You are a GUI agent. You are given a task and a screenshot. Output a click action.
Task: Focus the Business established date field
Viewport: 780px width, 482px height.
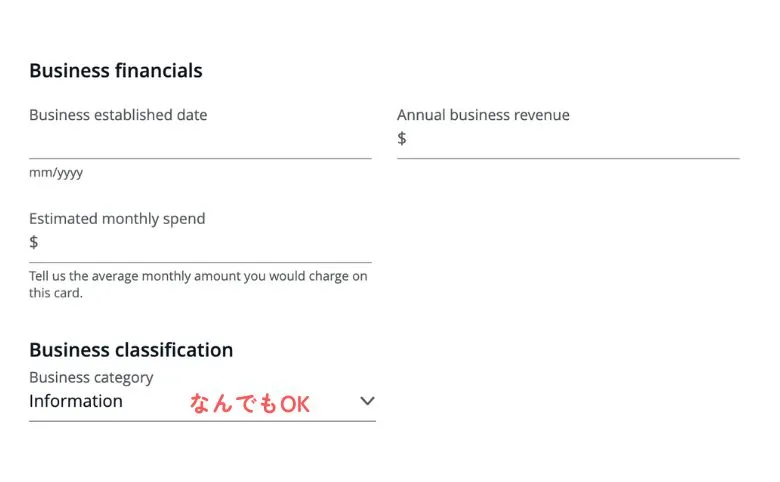tap(200, 141)
